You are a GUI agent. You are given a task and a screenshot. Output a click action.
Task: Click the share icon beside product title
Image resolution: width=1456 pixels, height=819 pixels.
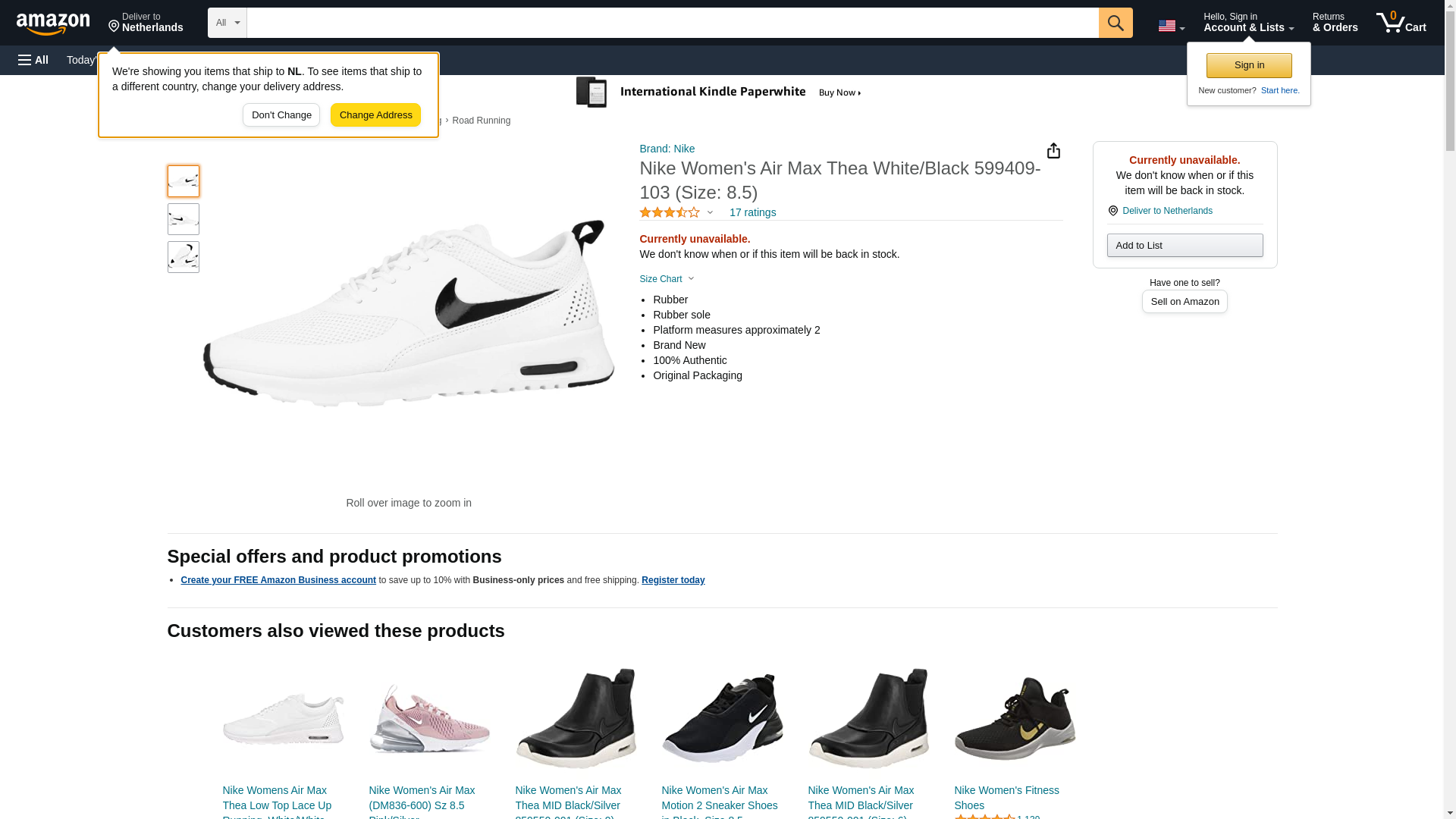pos(1053,151)
